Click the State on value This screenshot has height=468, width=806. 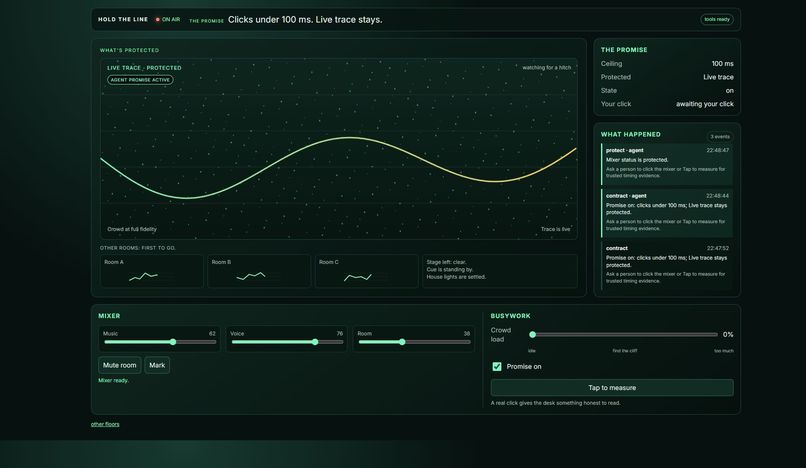coord(729,91)
